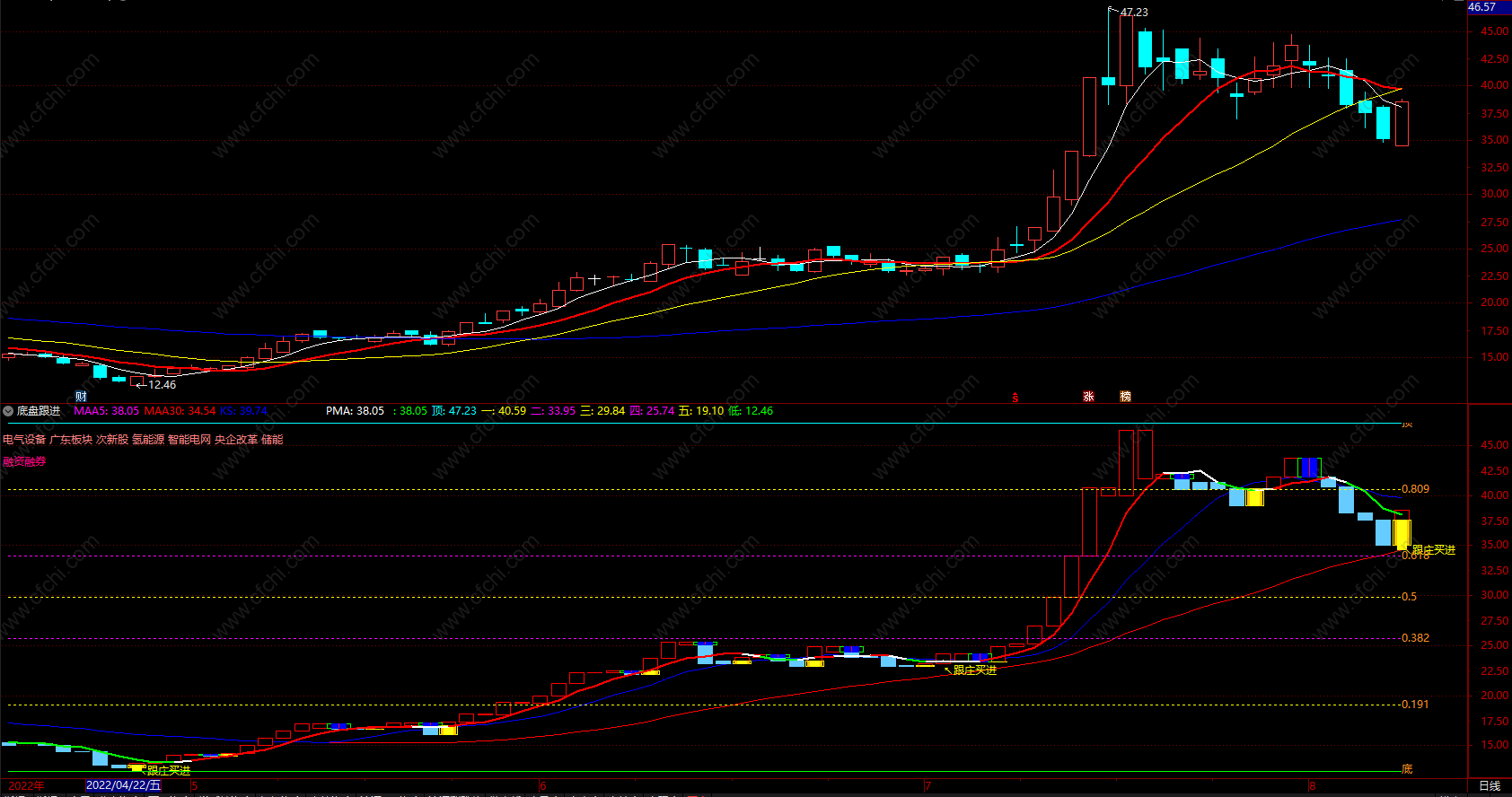Open the 智能电网 concept tag
This screenshot has height=797, width=1512.
(x=189, y=440)
